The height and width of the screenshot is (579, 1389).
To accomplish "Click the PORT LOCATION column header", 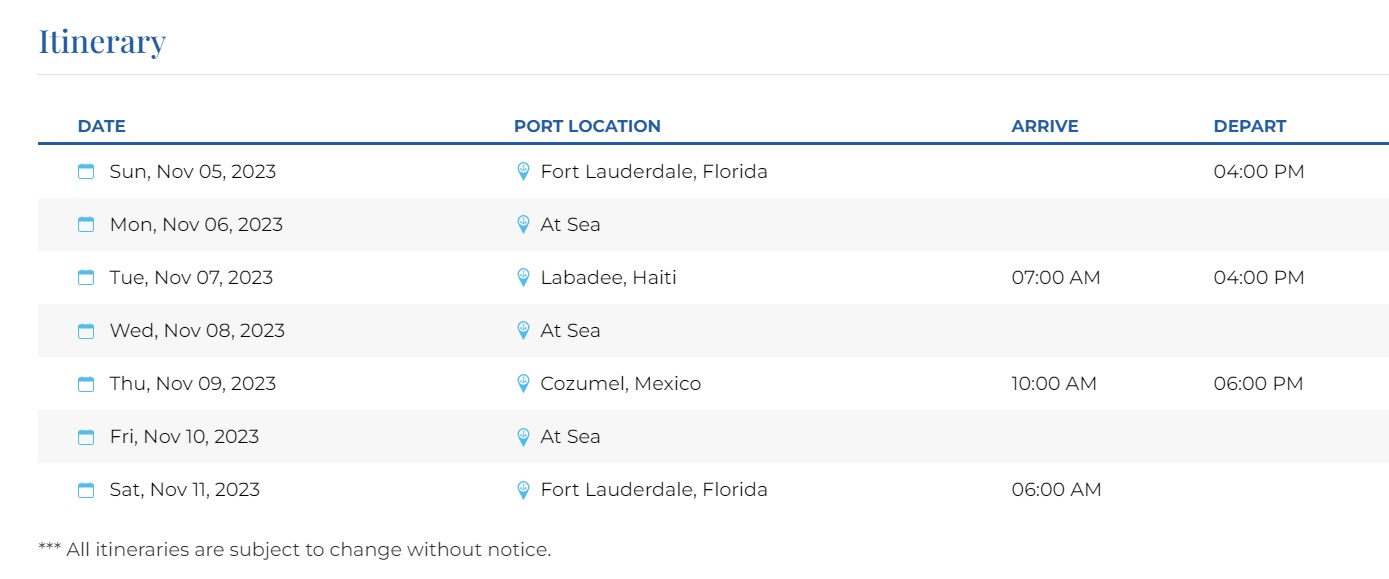I will point(587,126).
